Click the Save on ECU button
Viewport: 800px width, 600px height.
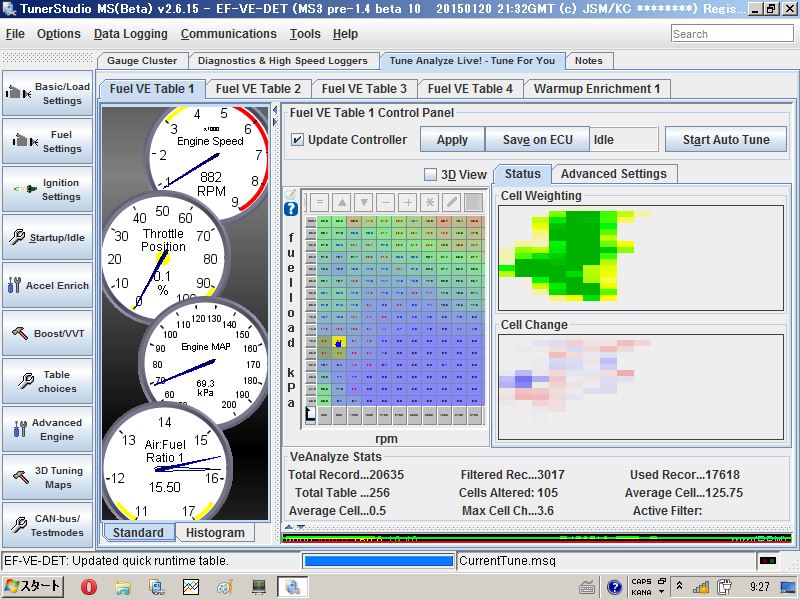(x=537, y=139)
